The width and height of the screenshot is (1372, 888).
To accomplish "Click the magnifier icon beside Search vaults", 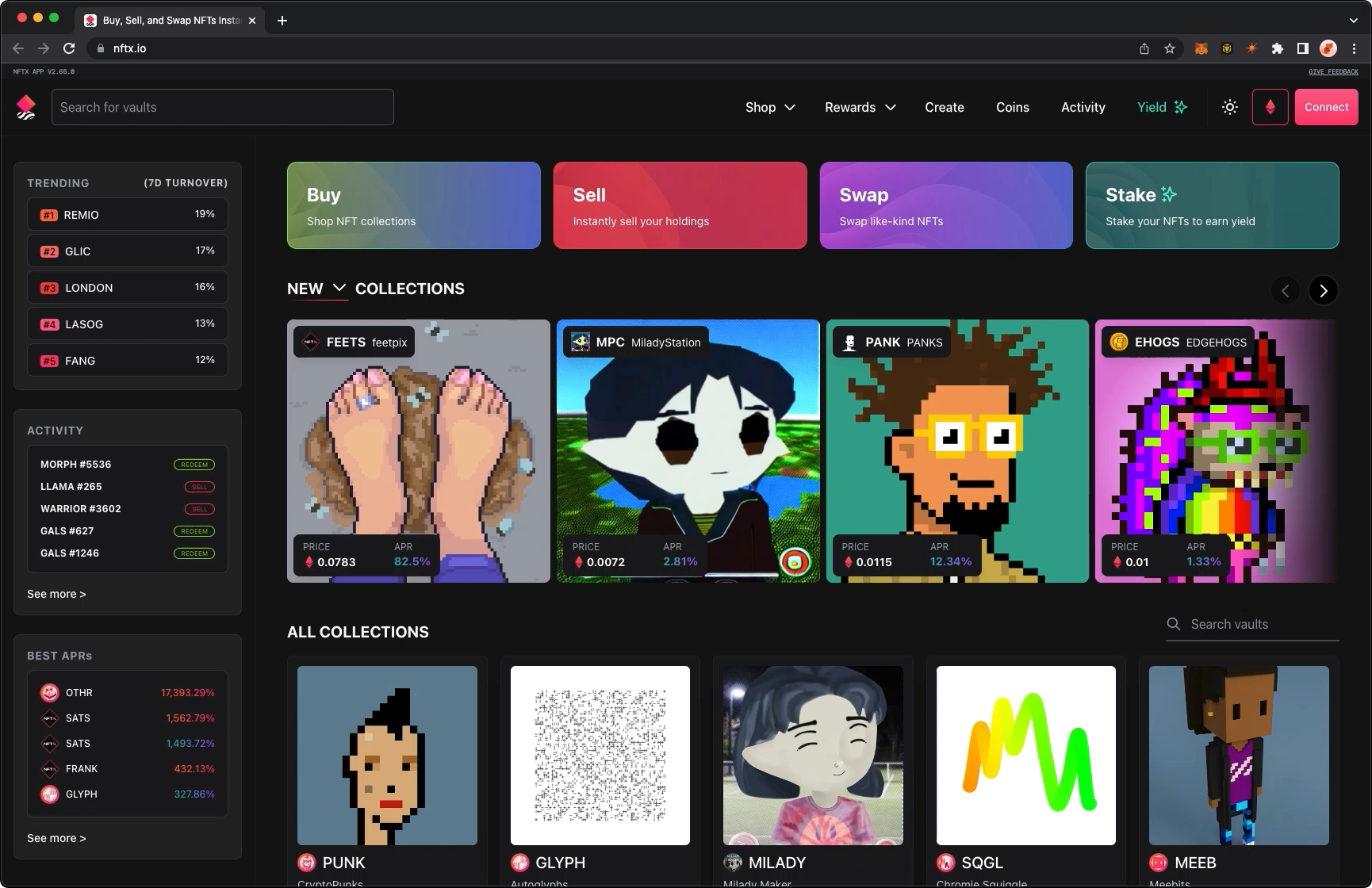I will point(1174,624).
